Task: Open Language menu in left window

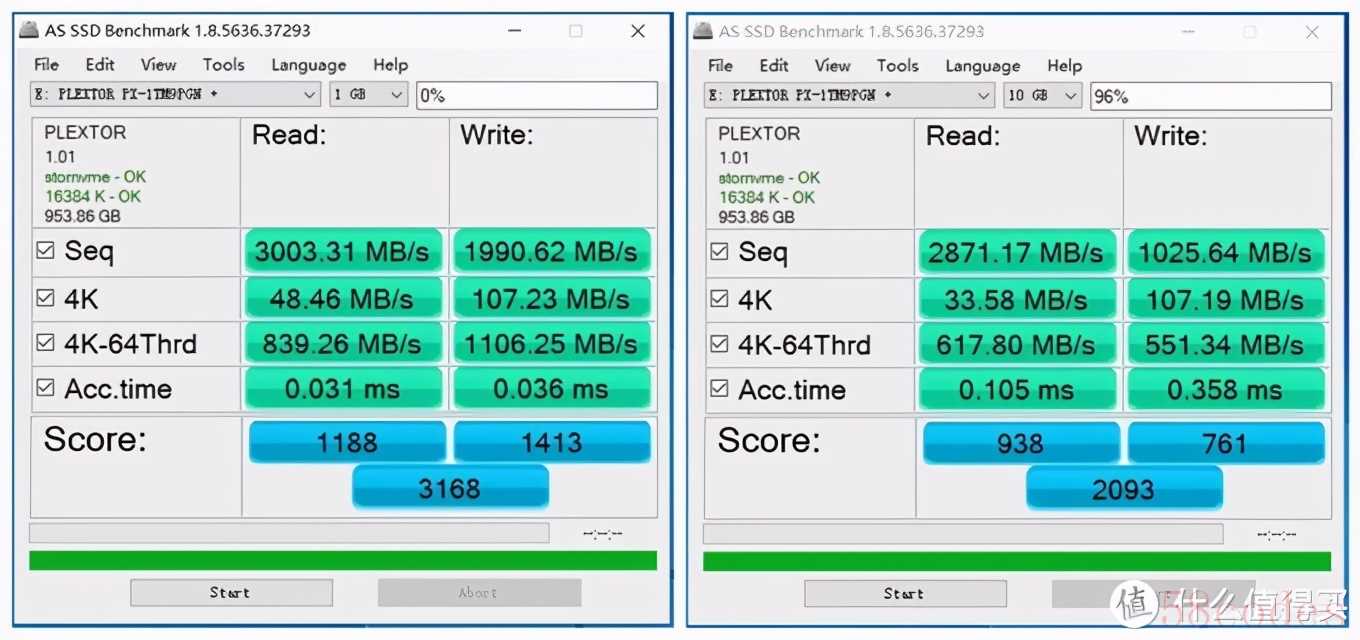Action: tap(308, 65)
